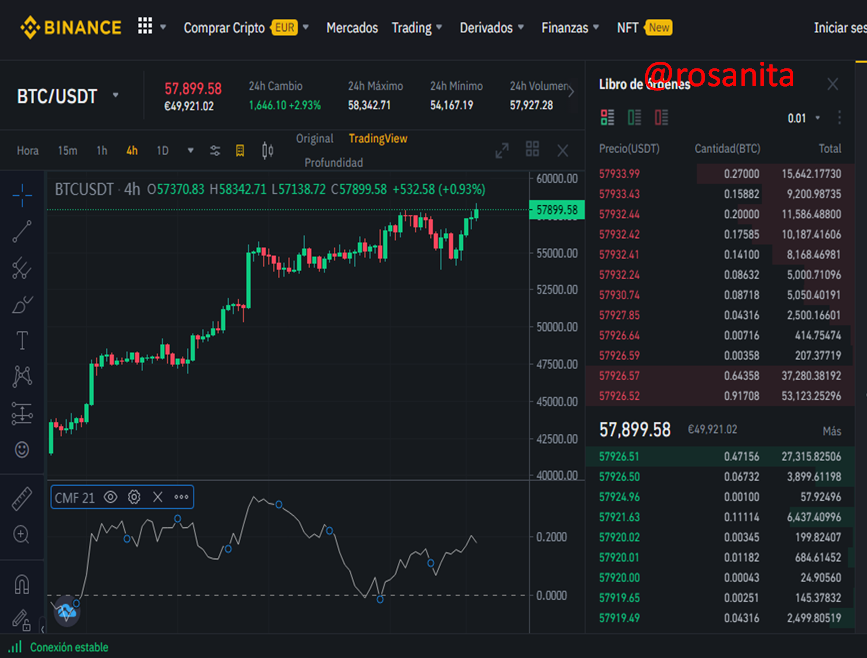Click Iniciar sesión link
Image resolution: width=867 pixels, height=658 pixels.
point(840,28)
